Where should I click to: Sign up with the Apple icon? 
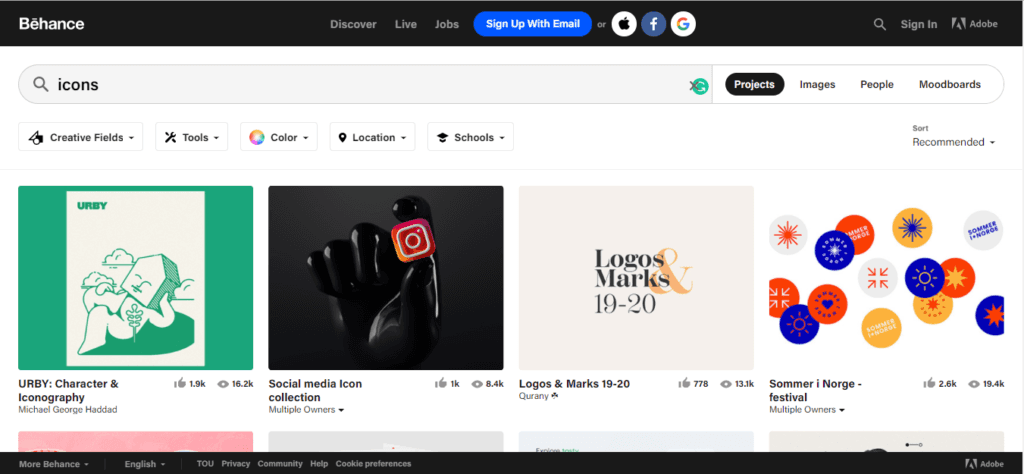[x=624, y=24]
